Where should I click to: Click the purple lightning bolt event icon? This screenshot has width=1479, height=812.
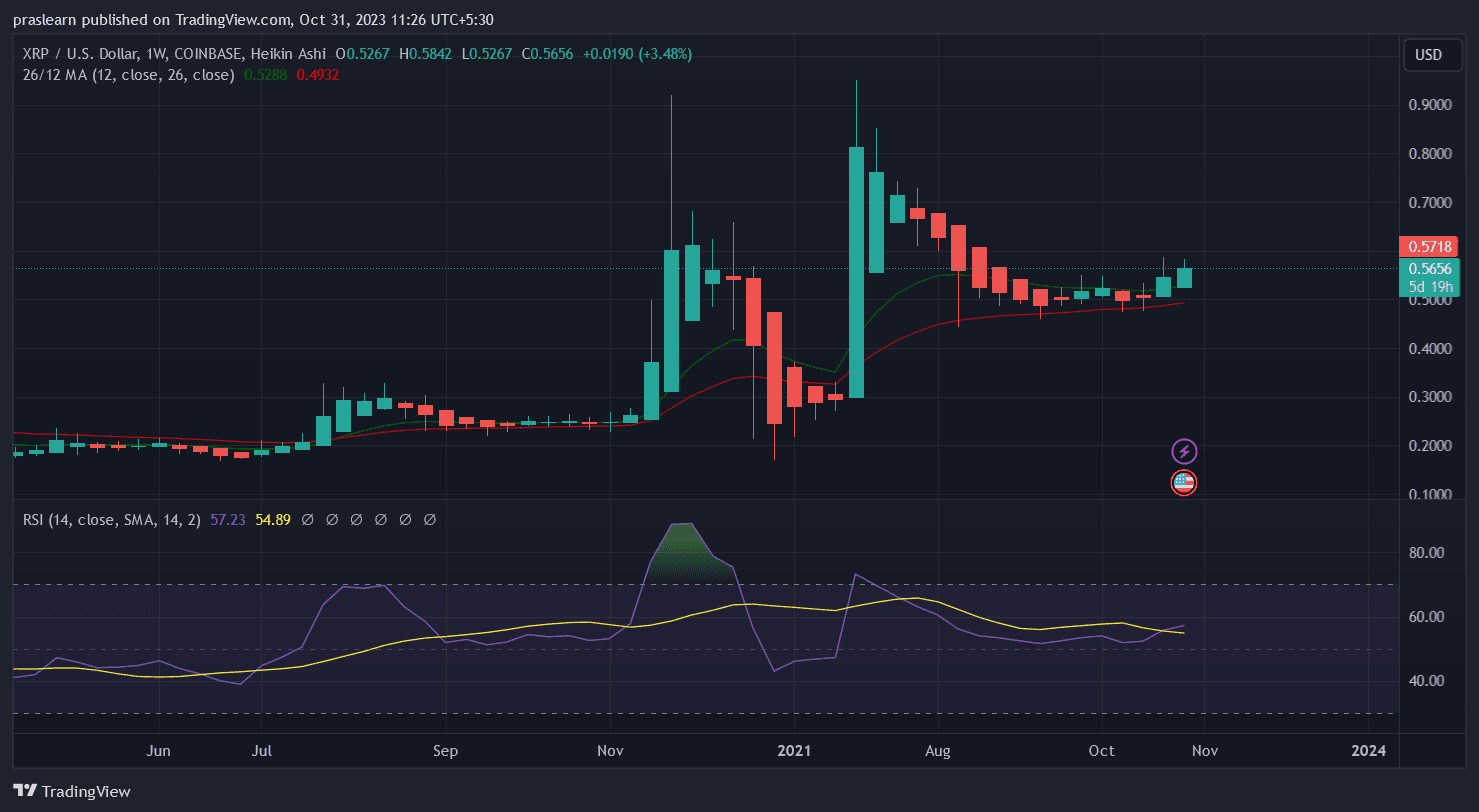tap(1184, 451)
